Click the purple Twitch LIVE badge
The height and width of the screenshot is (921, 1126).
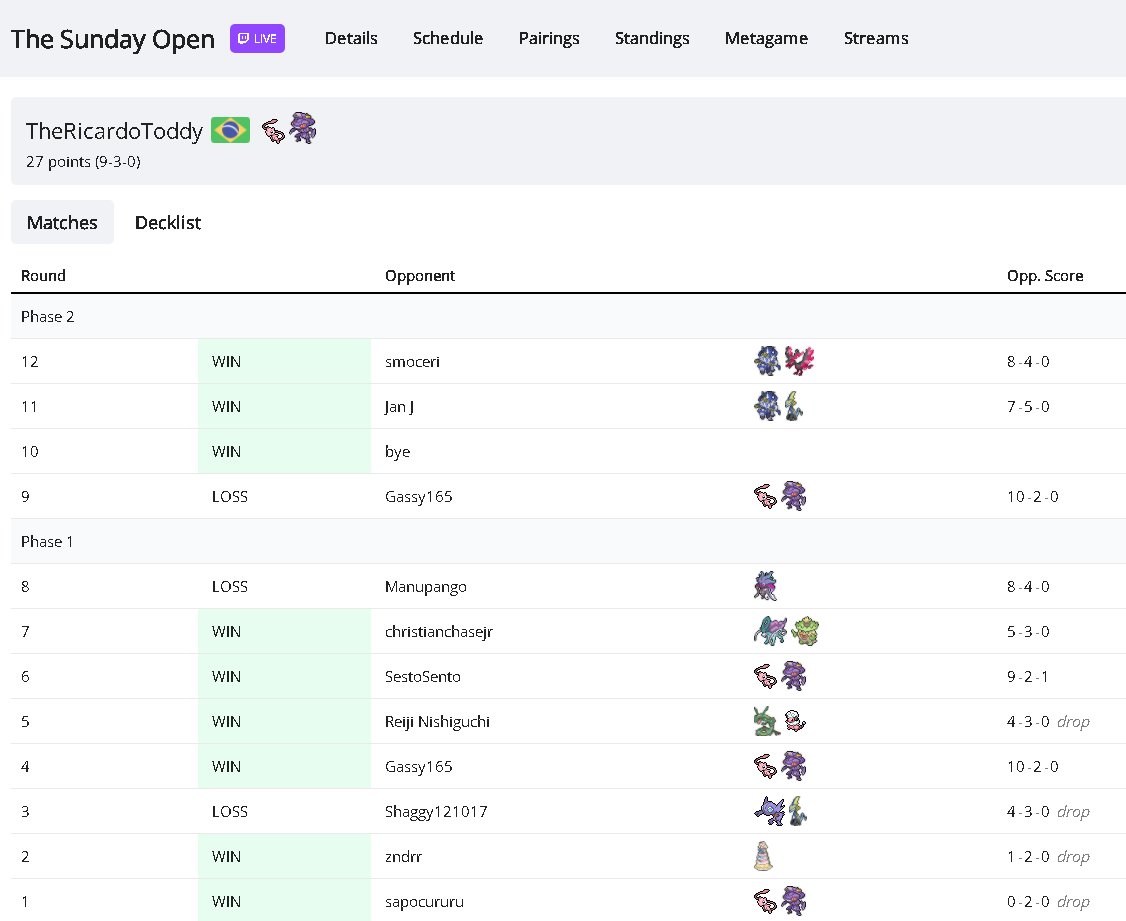257,39
